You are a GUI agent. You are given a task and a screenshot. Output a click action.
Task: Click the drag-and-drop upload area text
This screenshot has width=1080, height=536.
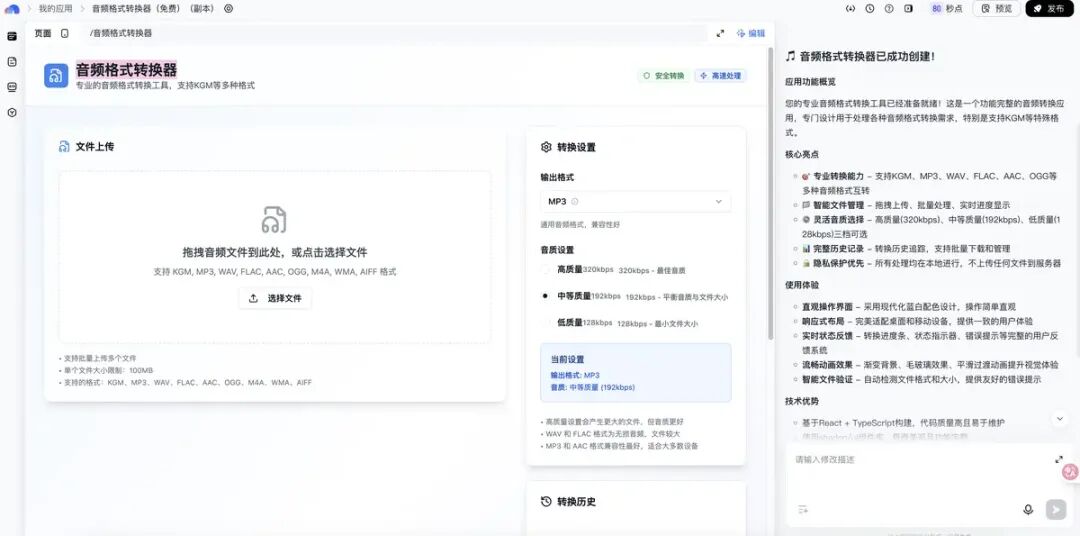[275, 252]
